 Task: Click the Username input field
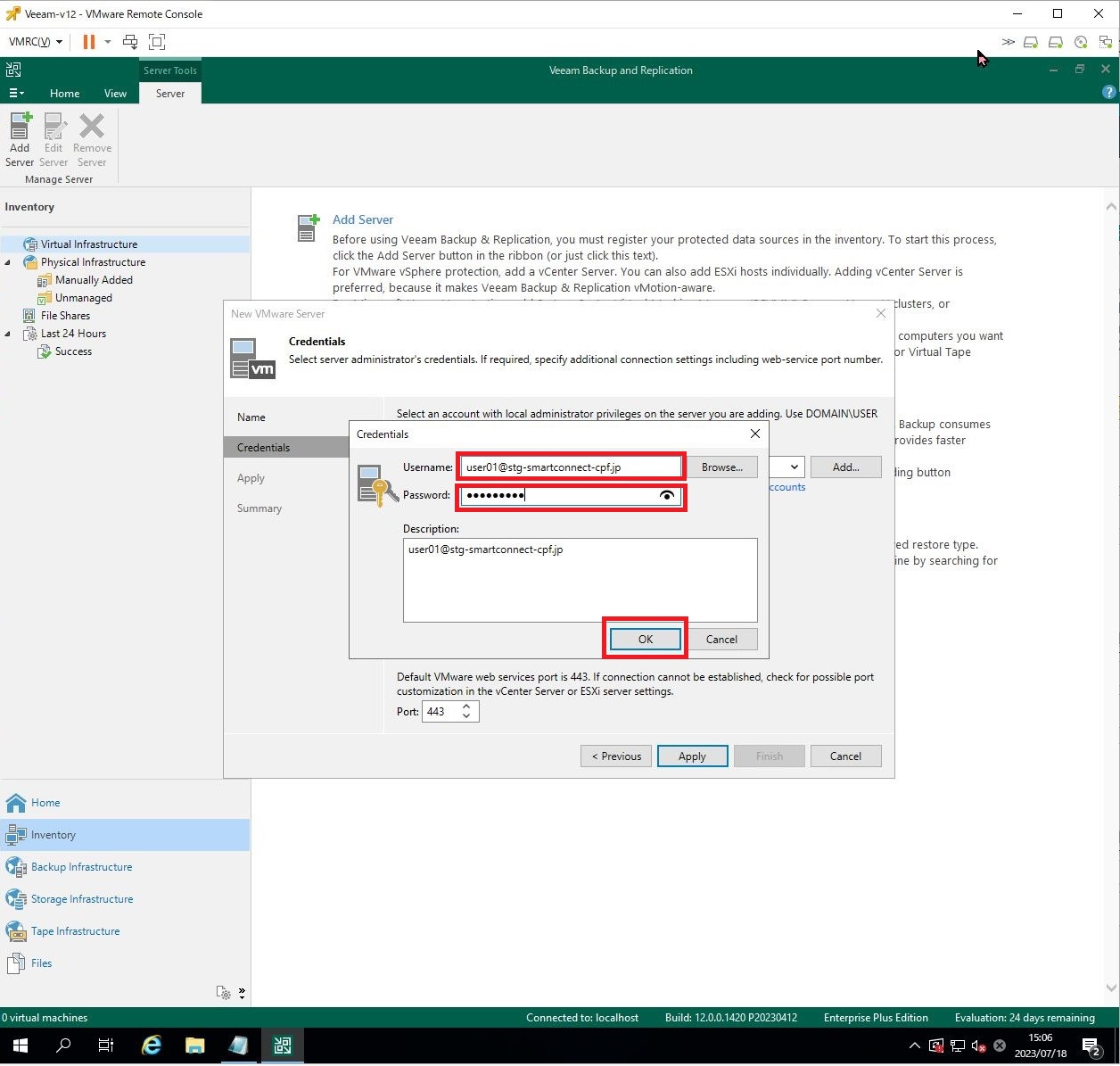tap(571, 467)
